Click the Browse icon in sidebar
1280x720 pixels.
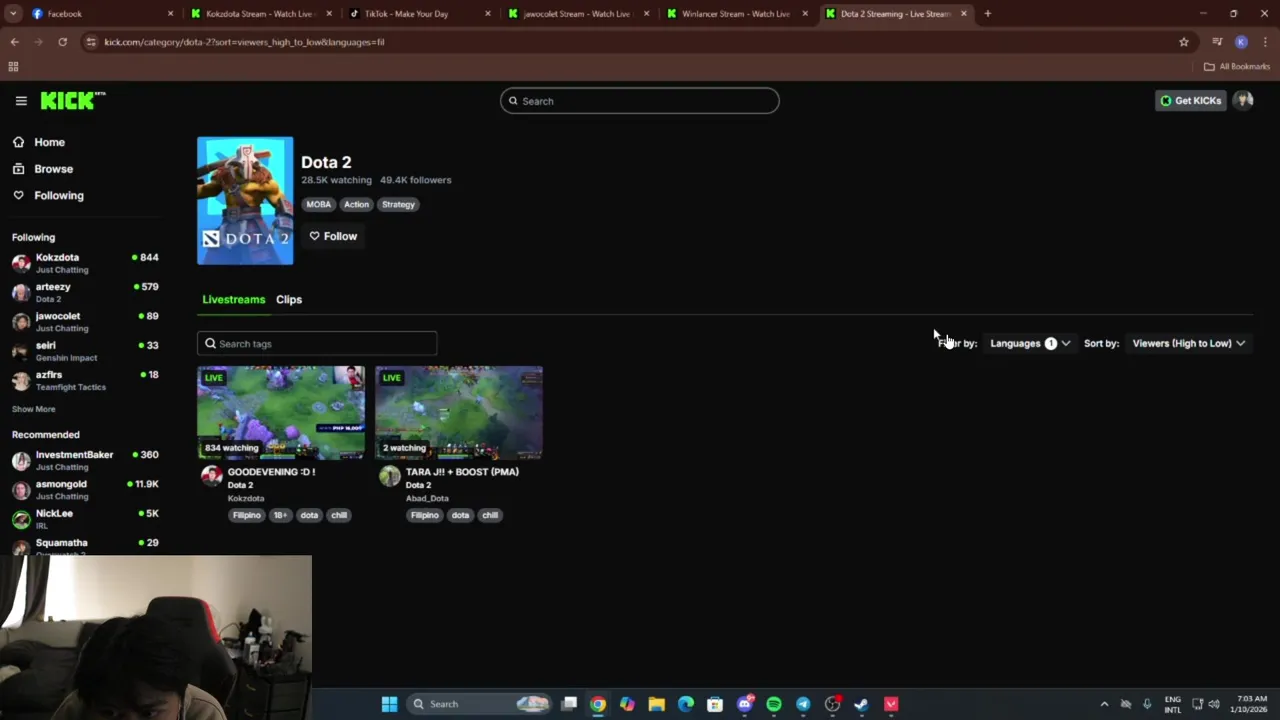point(18,169)
